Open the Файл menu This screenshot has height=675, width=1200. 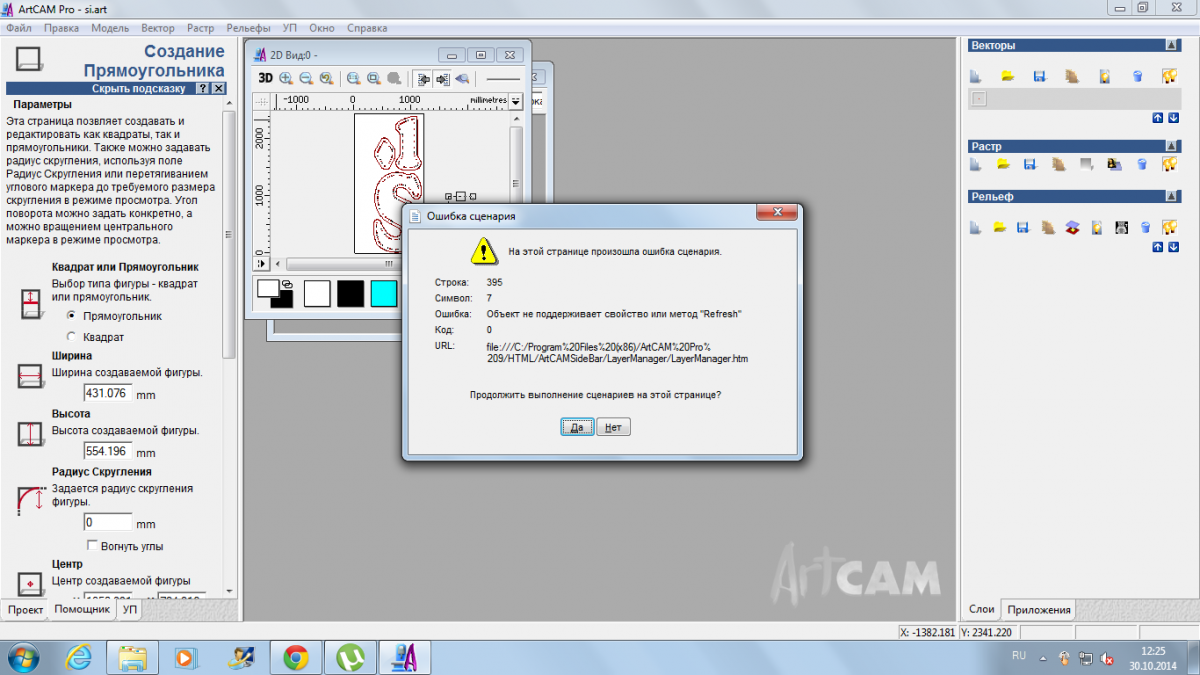coord(19,28)
